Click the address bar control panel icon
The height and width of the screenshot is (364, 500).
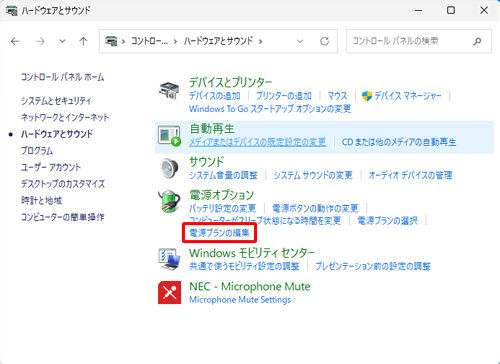click(111, 41)
